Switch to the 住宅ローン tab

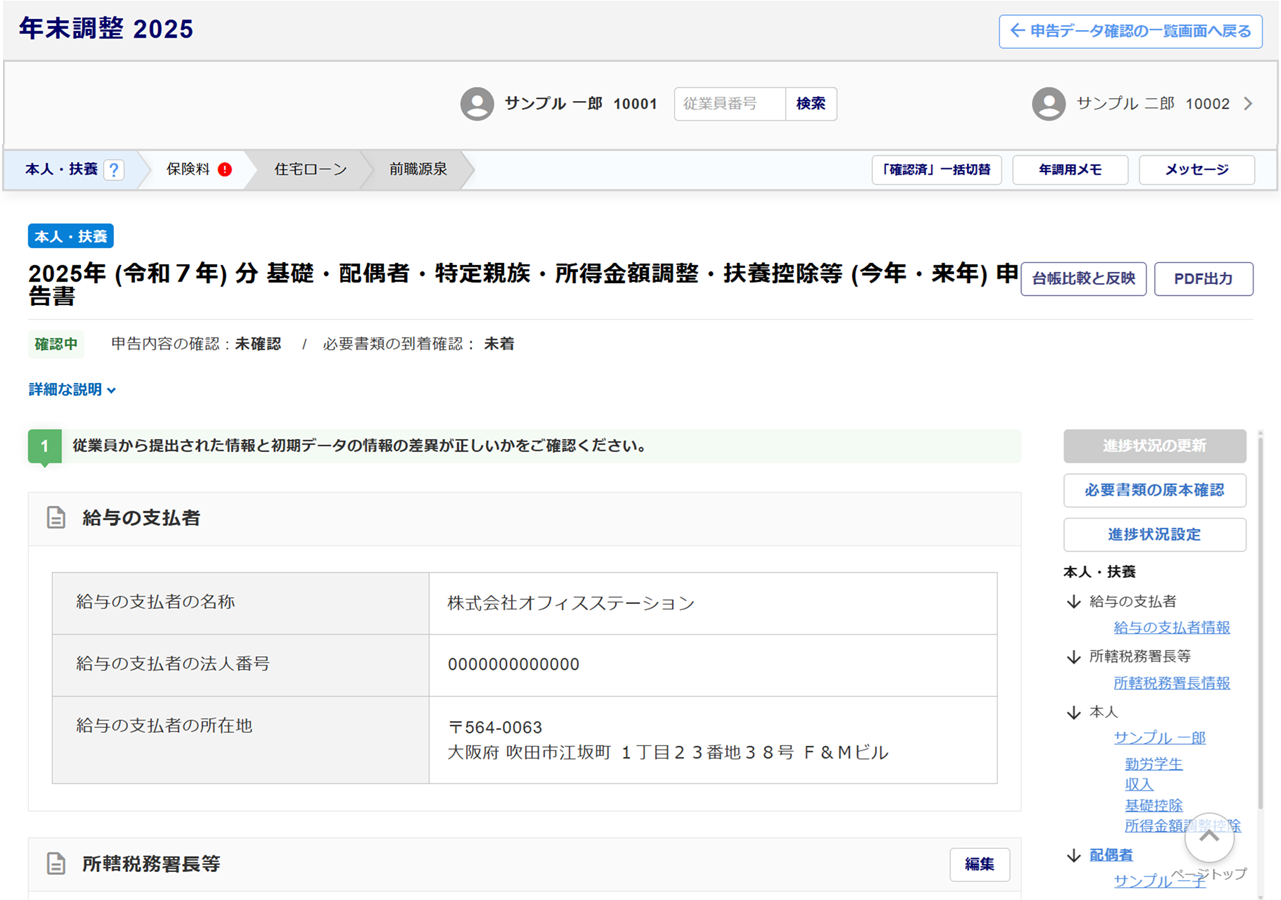click(x=310, y=170)
